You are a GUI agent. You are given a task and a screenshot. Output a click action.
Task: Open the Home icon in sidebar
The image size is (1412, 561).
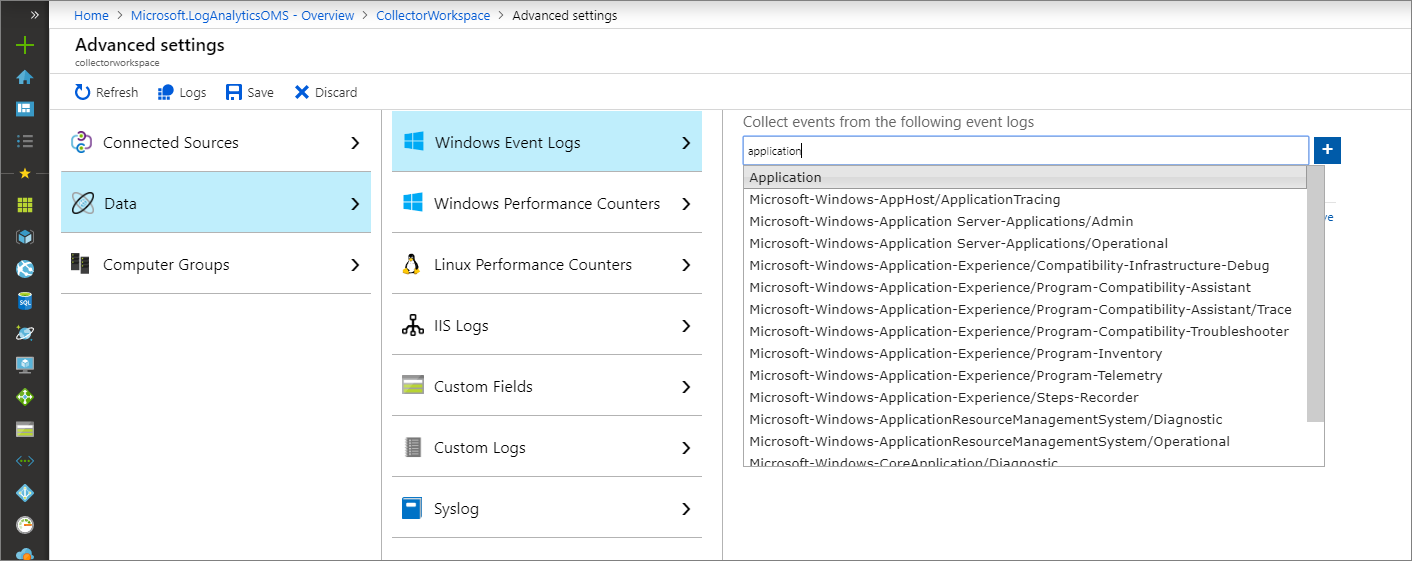click(x=25, y=77)
